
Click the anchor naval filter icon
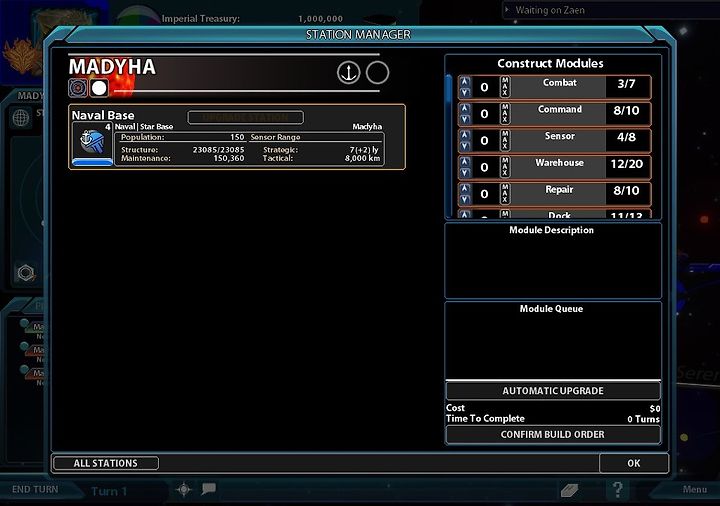tap(349, 73)
